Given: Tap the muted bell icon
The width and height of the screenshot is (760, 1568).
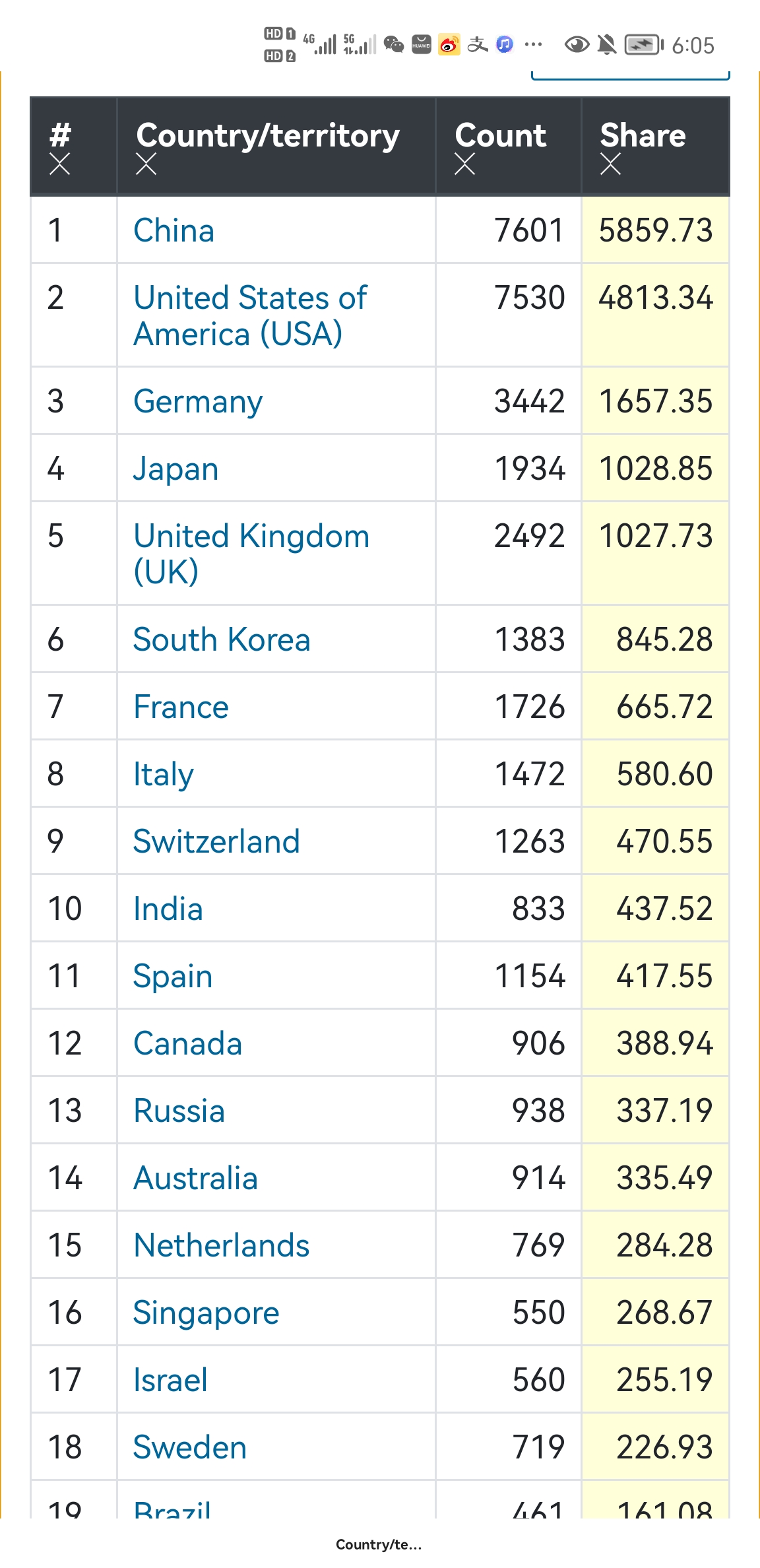Looking at the screenshot, I should [606, 45].
